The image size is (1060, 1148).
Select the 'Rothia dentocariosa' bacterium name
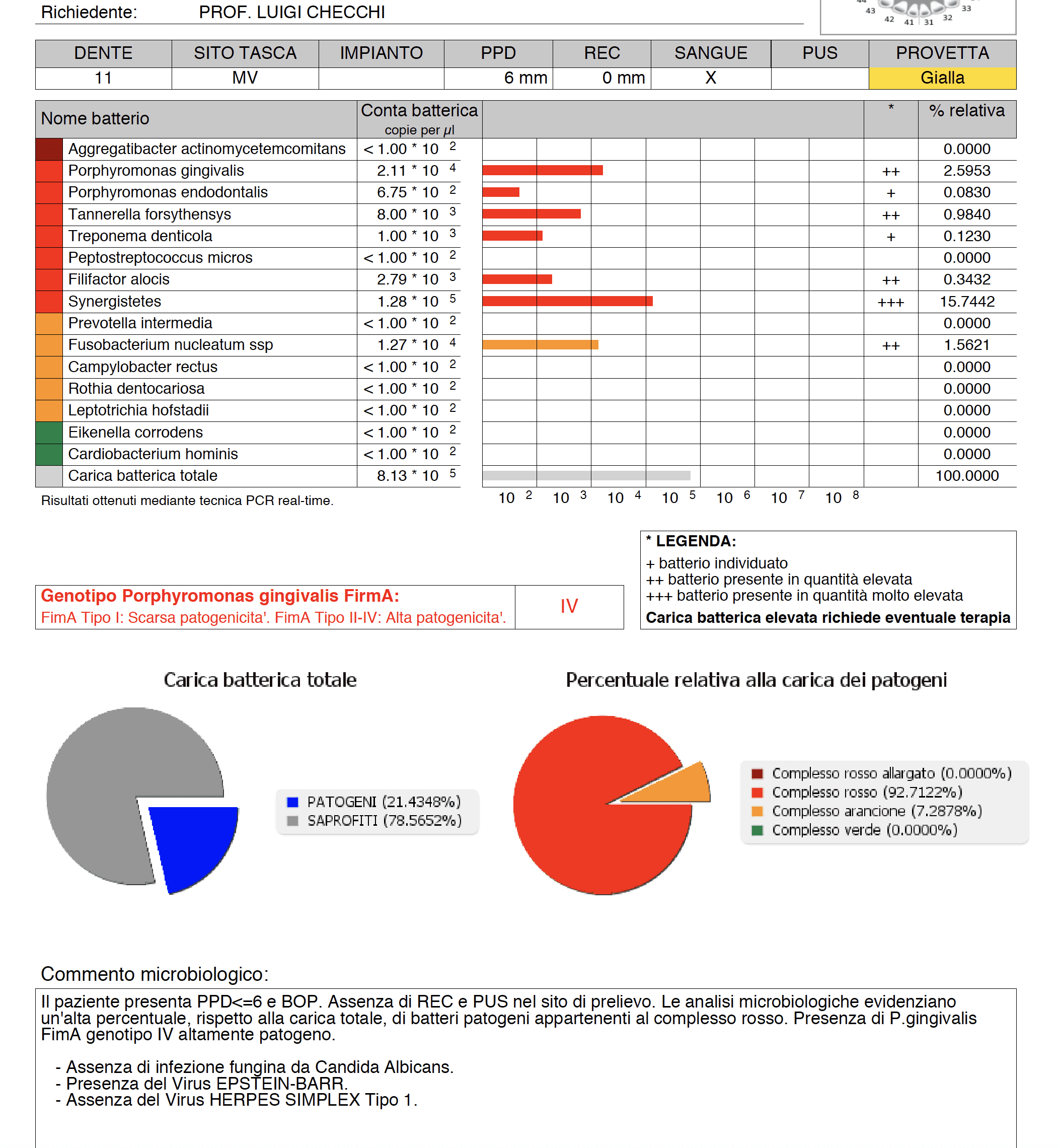[x=136, y=388]
